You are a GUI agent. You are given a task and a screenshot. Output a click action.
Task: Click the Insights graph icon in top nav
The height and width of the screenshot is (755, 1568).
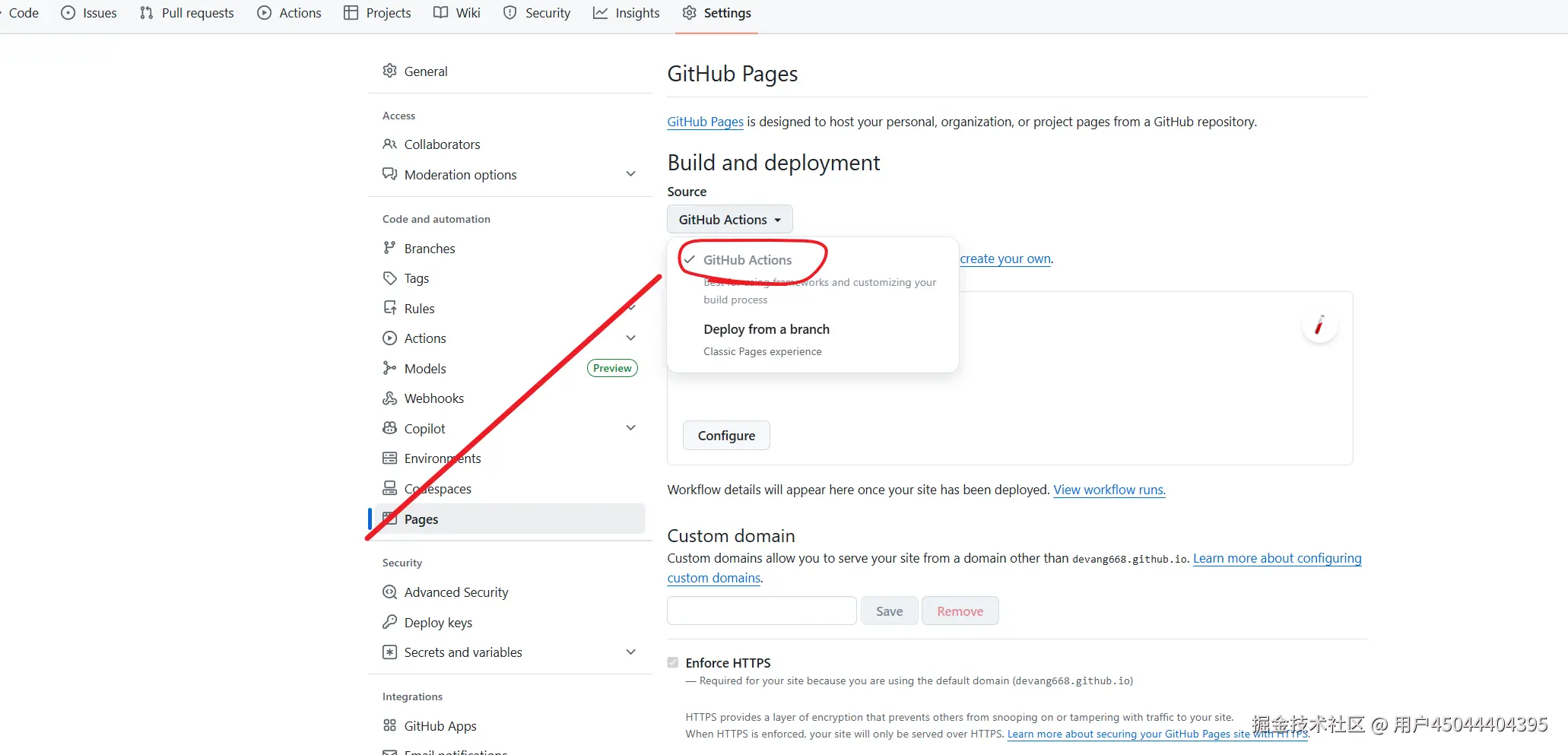pyautogui.click(x=601, y=13)
